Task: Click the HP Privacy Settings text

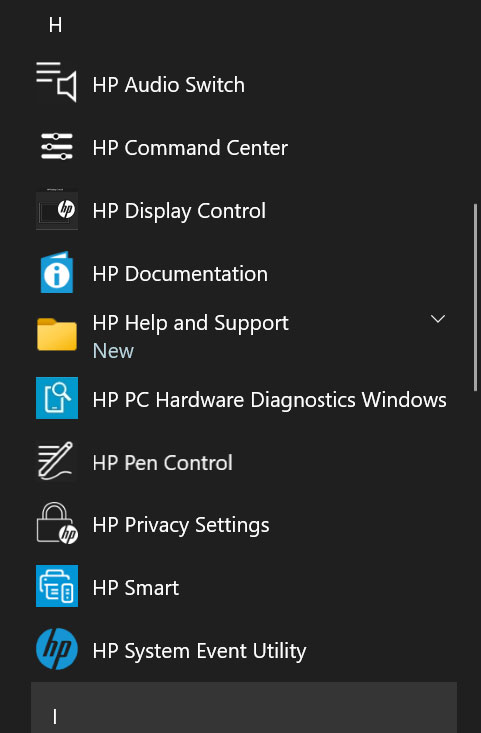Action: point(181,525)
